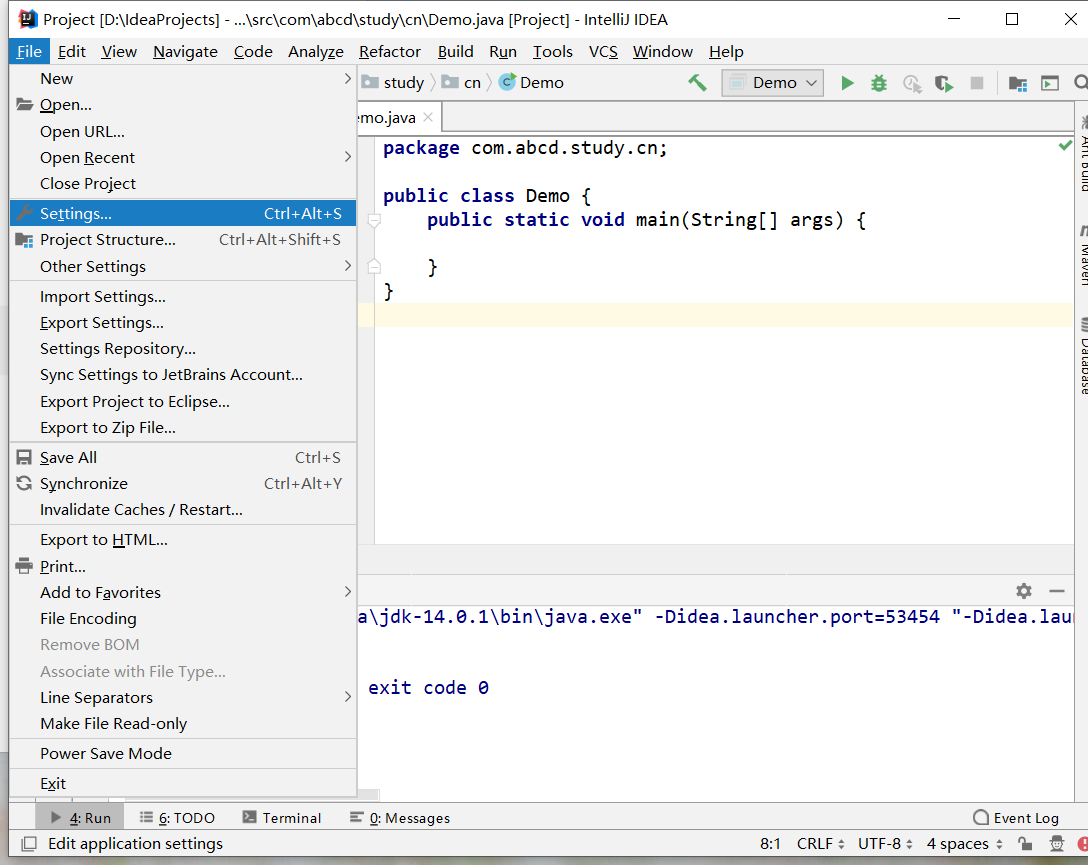Open the Build menu

click(455, 51)
